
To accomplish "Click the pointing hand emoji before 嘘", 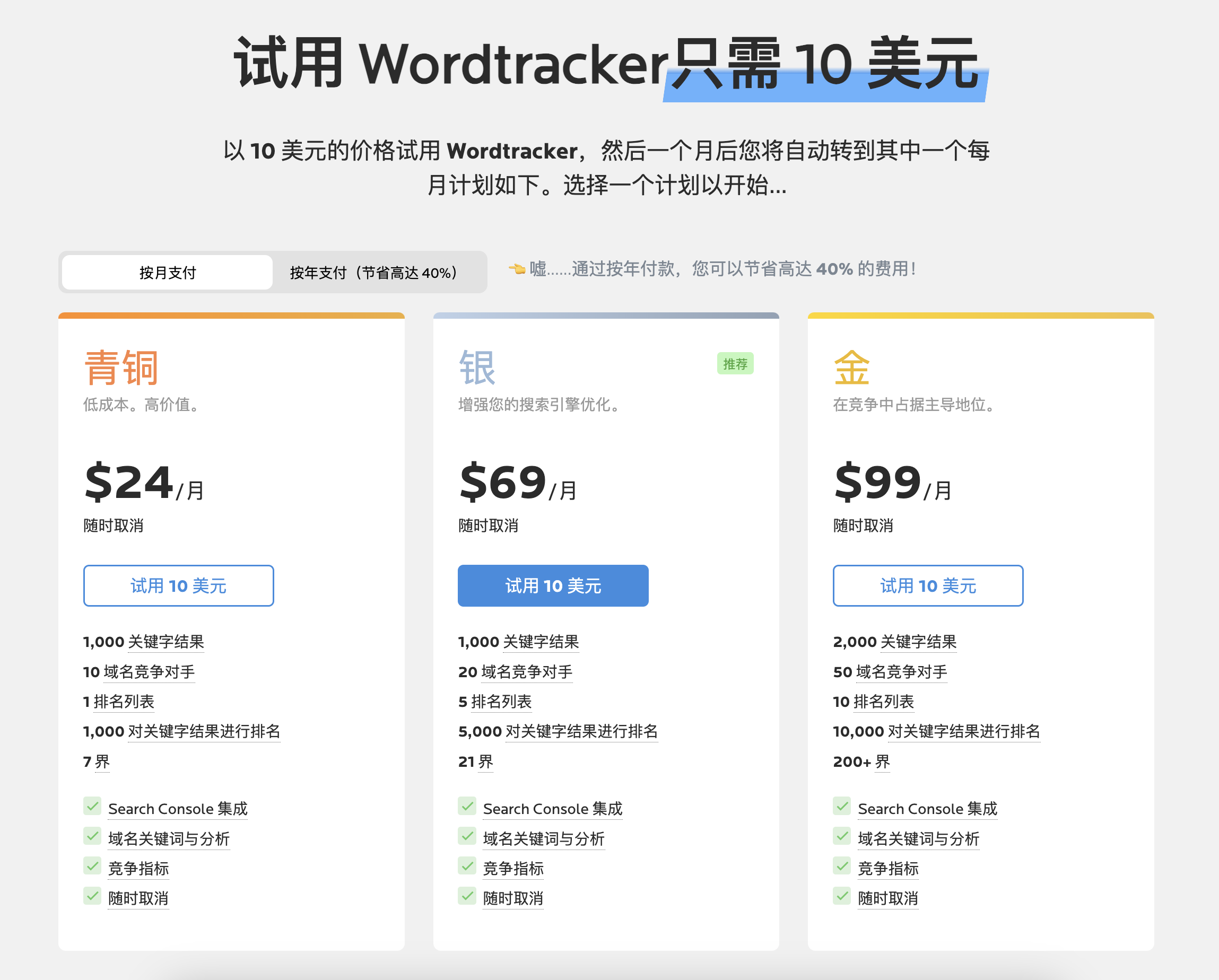I will point(517,268).
